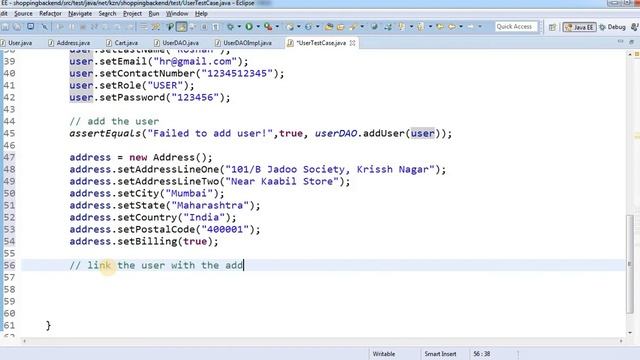The image size is (640, 360).
Task: Switch to the Cart.java editor tab
Action: (x=122, y=43)
